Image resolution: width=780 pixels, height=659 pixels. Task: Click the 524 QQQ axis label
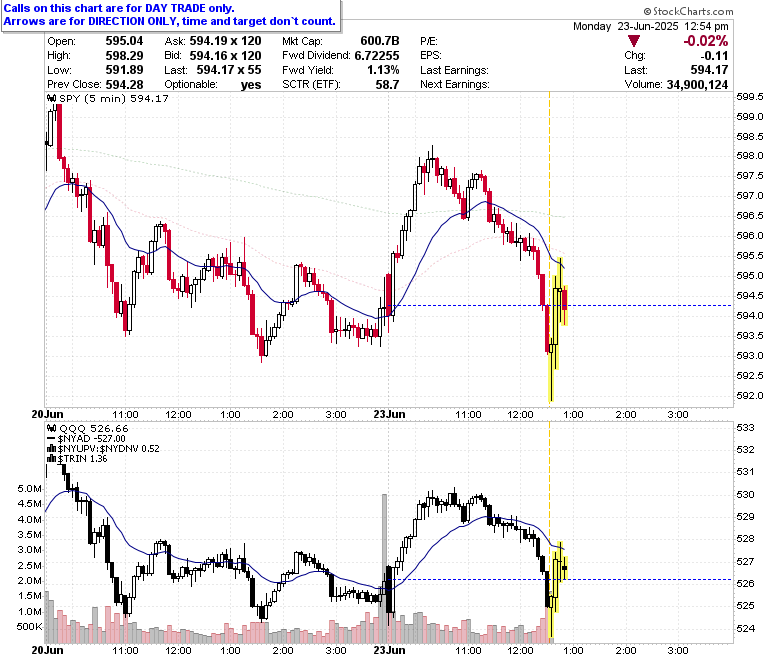click(745, 629)
